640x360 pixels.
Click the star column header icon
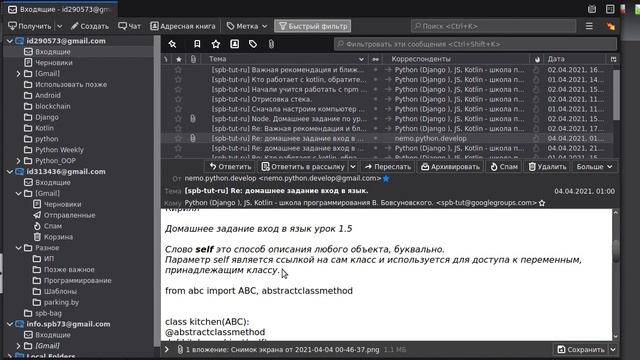178,59
